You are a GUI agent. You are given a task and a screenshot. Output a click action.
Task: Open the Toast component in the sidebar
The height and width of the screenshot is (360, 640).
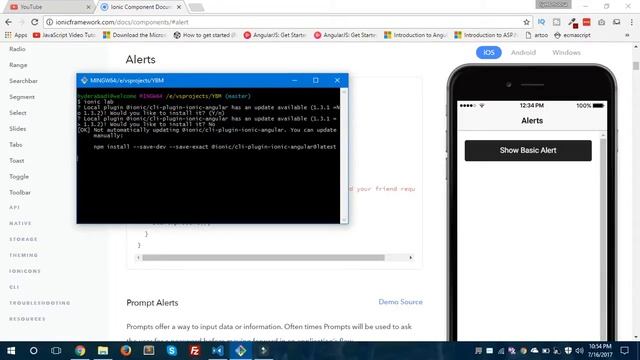[17, 160]
